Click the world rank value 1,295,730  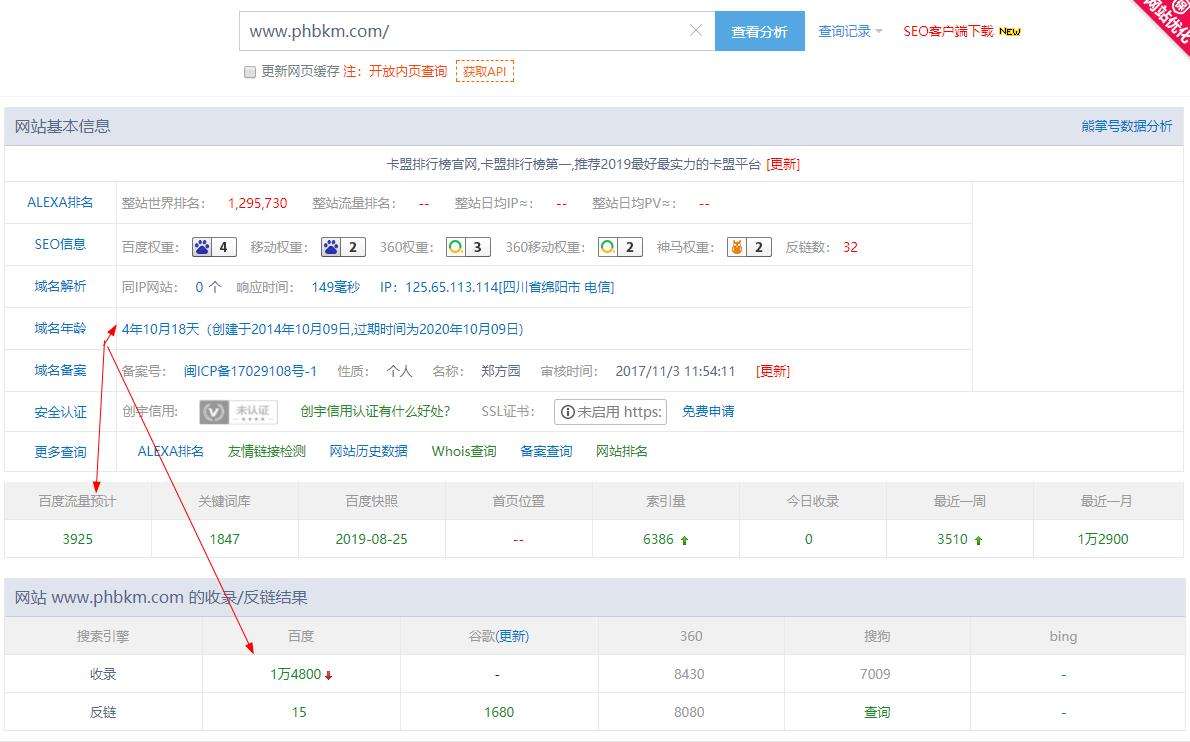(257, 203)
